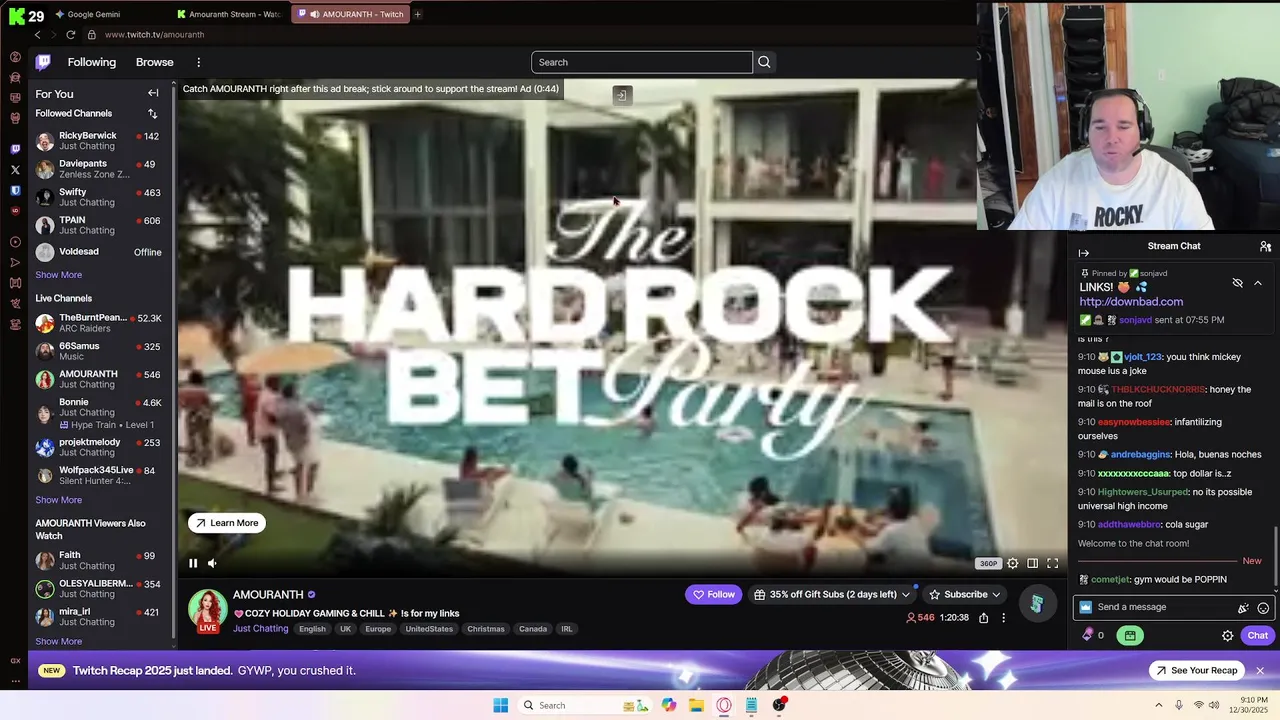Viewport: 1280px width, 720px height.
Task: Open emote picker in chat
Action: [x=1263, y=607]
